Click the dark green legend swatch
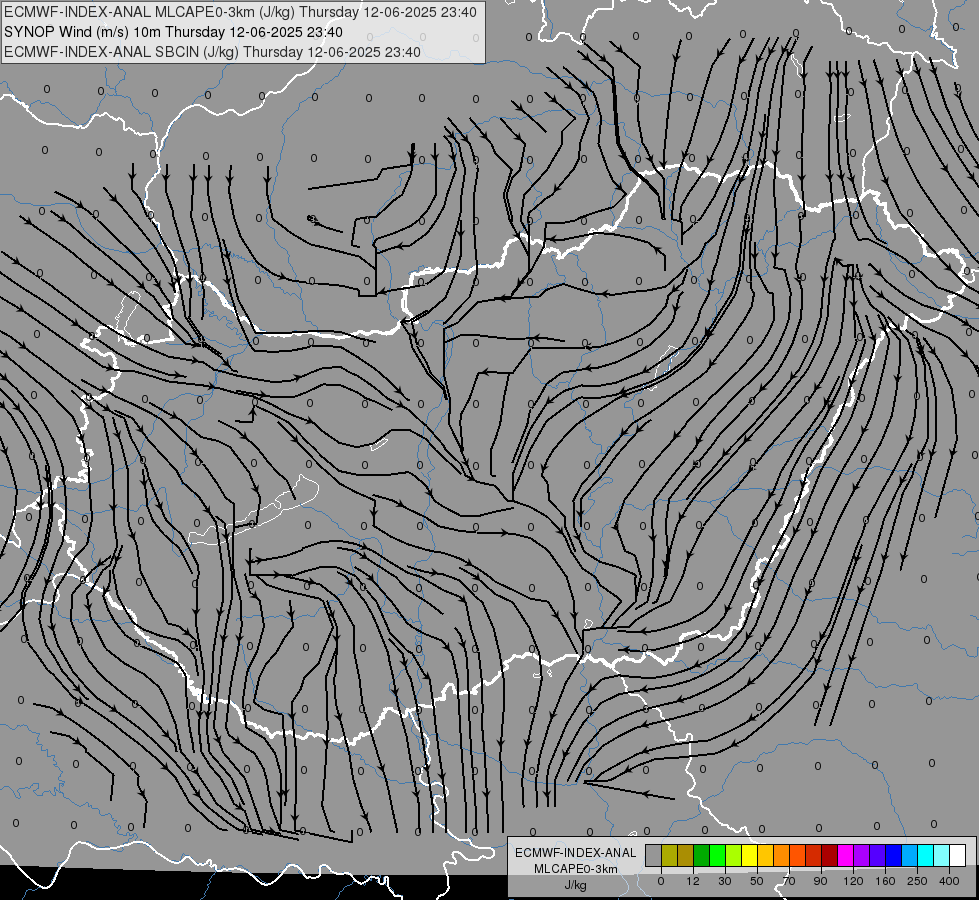Image resolution: width=979 pixels, height=900 pixels. [702, 856]
